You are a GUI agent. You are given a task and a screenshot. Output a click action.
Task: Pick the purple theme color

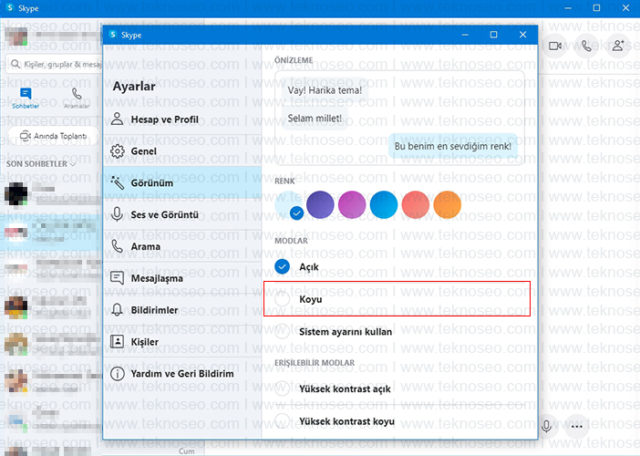pyautogui.click(x=320, y=205)
